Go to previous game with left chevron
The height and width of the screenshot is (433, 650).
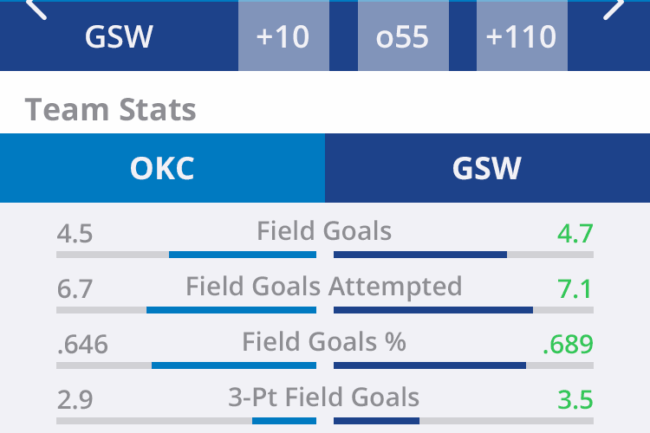(35, 9)
